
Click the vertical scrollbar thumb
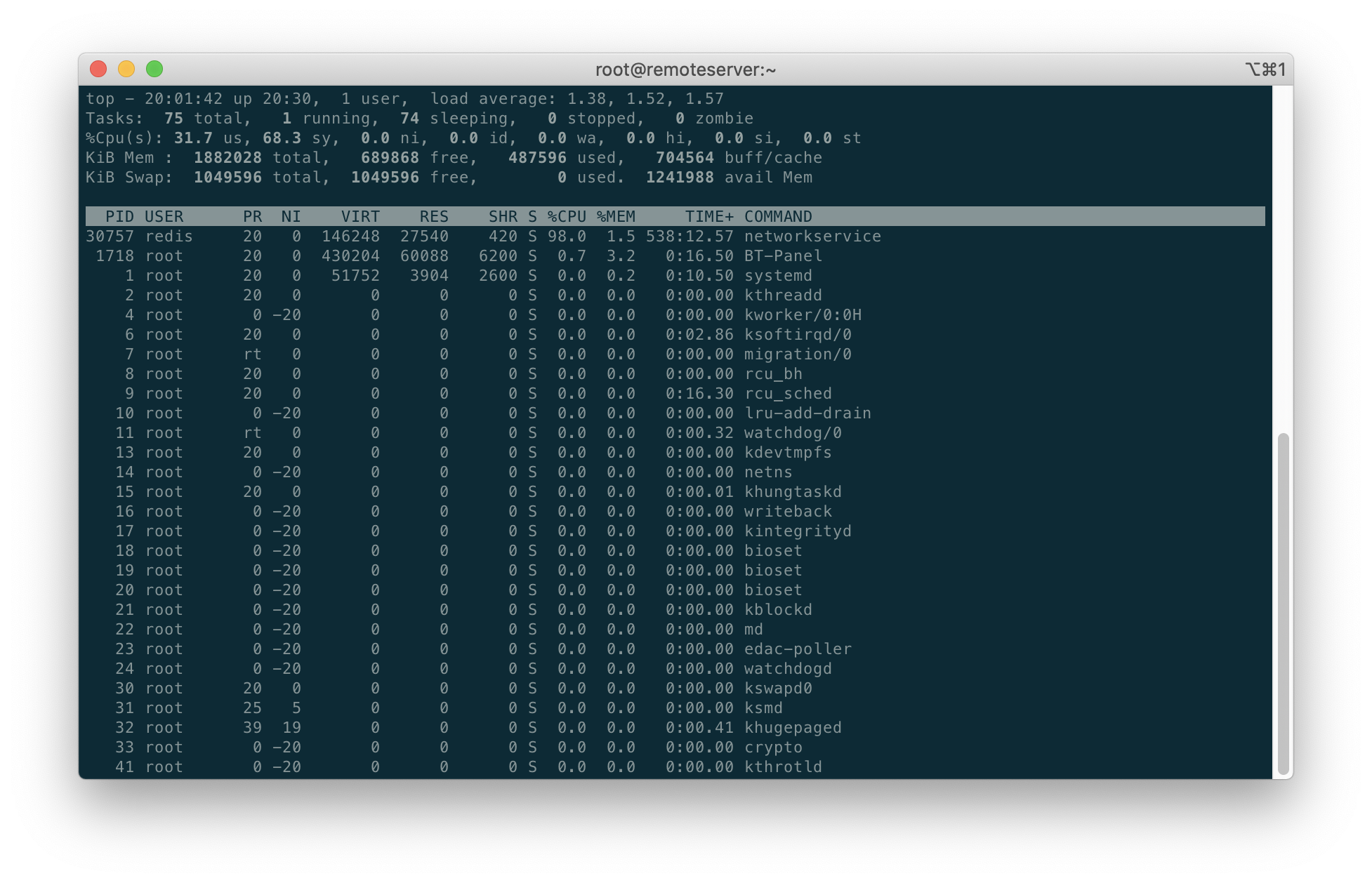click(x=1283, y=604)
